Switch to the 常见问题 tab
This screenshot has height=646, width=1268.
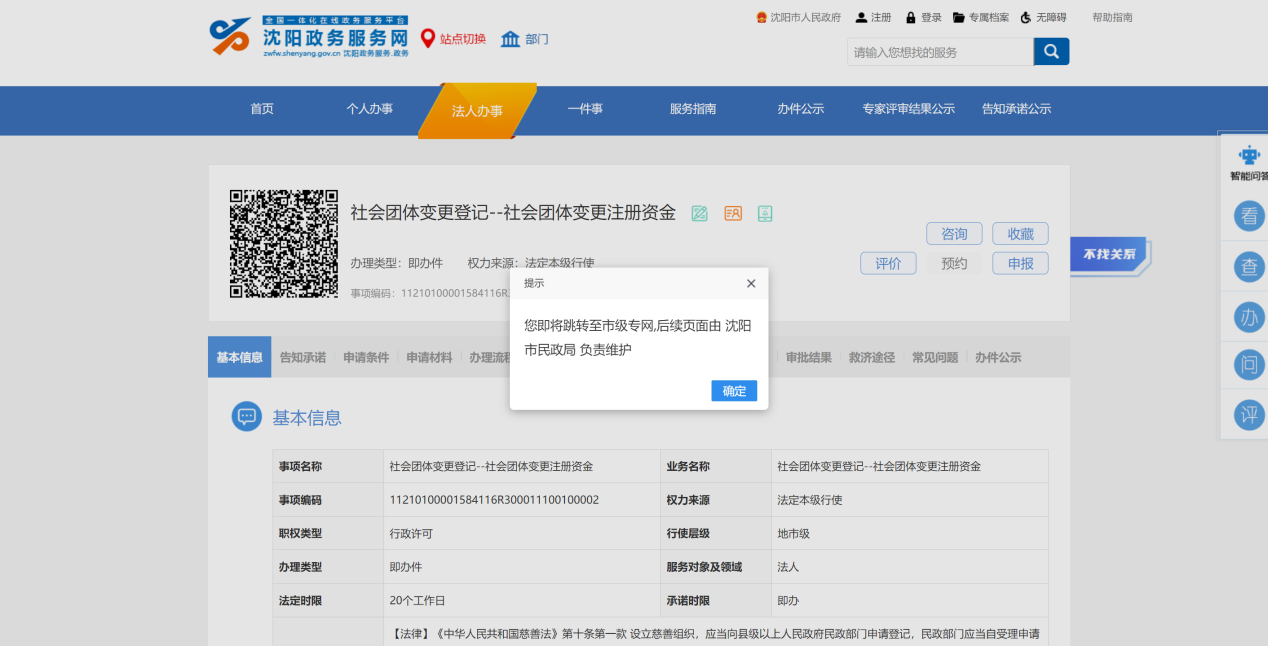pos(934,357)
